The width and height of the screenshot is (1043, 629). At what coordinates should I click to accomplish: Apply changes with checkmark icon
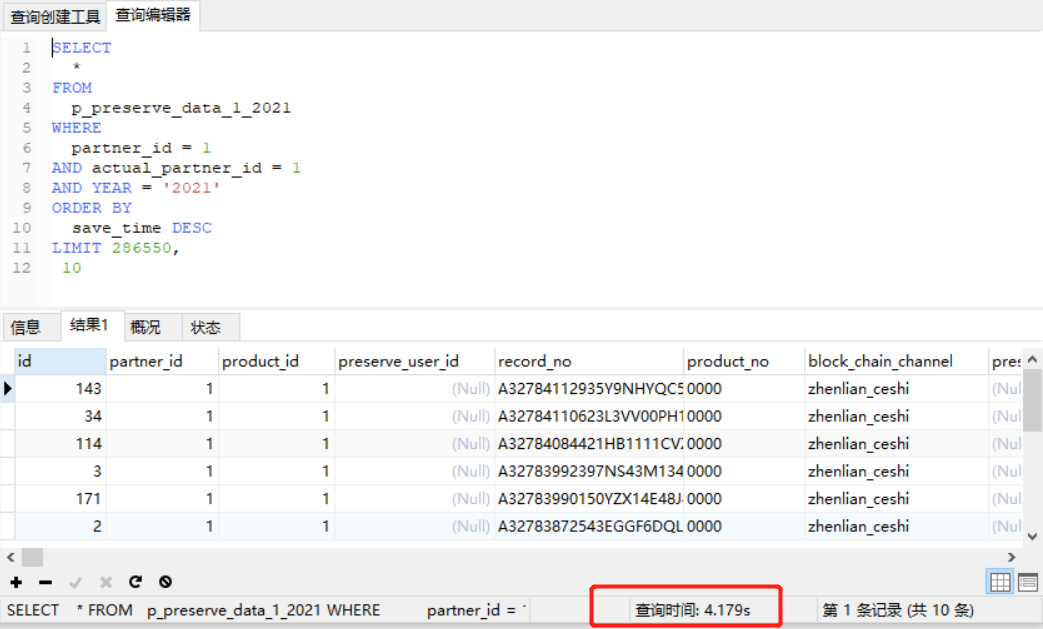click(75, 582)
